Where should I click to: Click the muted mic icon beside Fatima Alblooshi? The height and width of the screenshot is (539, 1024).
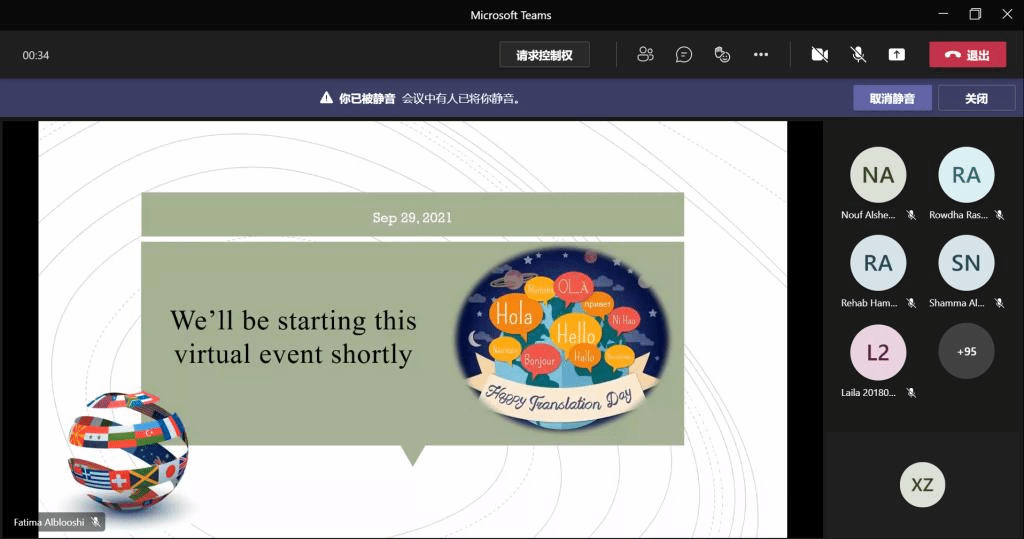pos(96,522)
